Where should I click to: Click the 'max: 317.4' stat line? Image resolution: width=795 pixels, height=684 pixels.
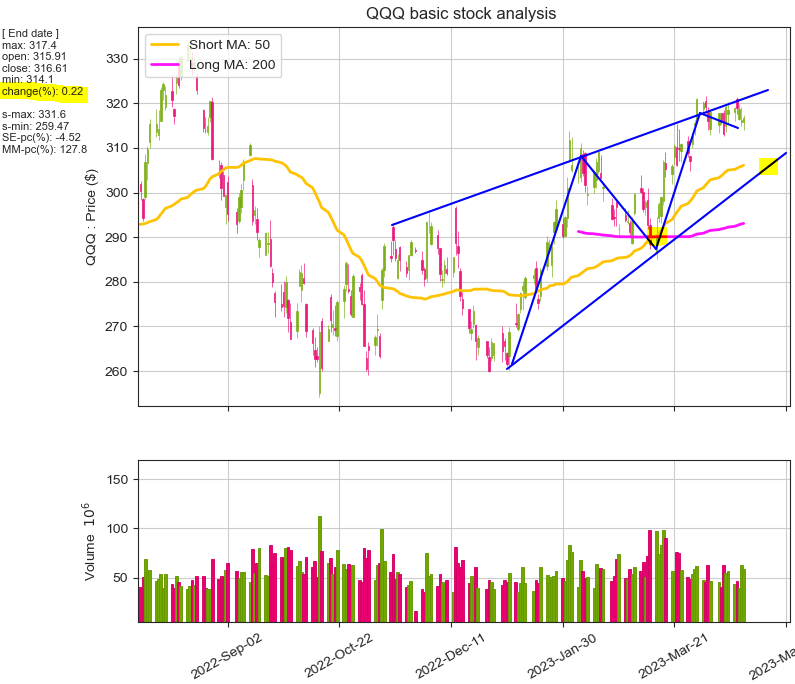[x=29, y=45]
